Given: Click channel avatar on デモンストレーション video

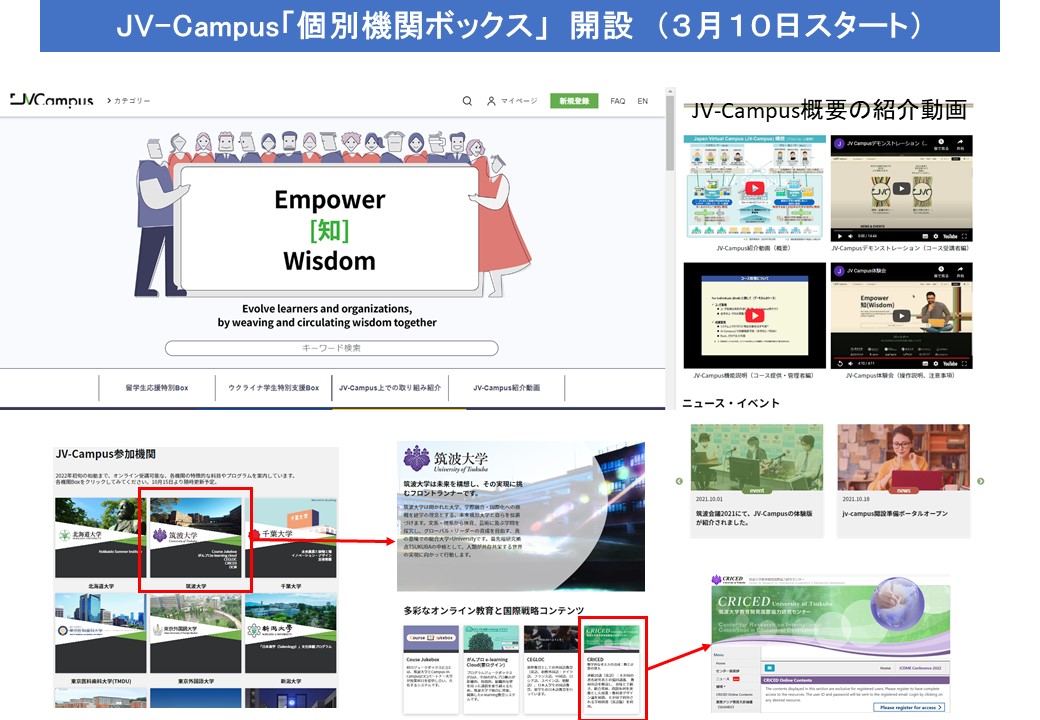Looking at the screenshot, I should click(x=839, y=143).
